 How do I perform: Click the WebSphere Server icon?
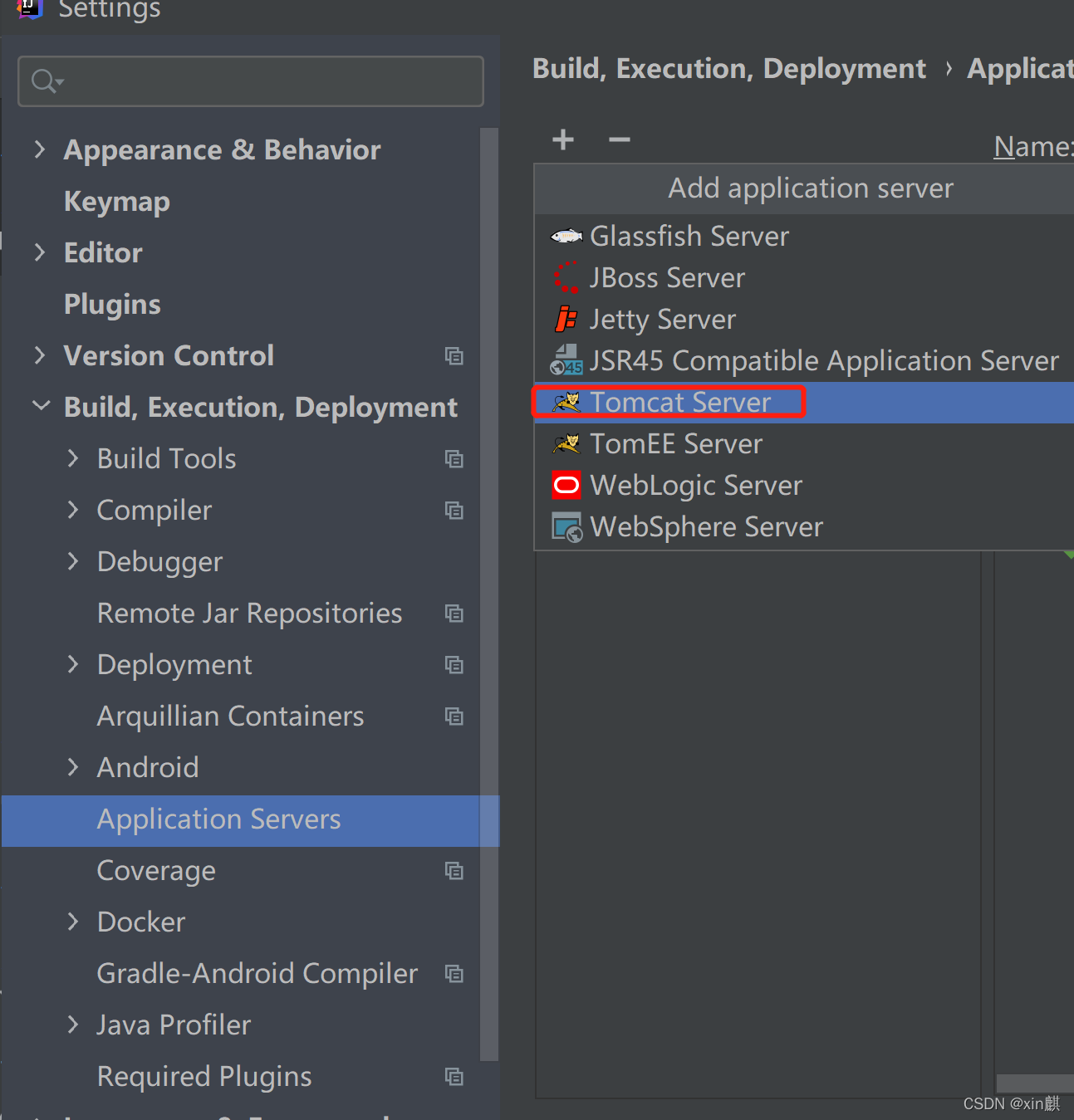[x=566, y=527]
